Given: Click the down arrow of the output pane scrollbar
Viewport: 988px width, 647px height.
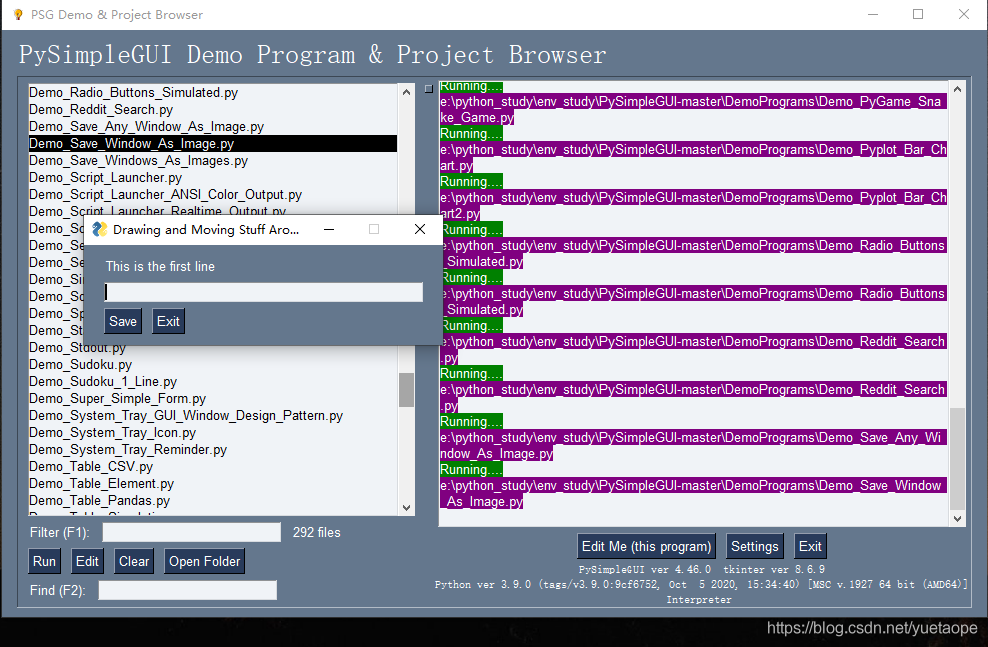Looking at the screenshot, I should pyautogui.click(x=957, y=518).
